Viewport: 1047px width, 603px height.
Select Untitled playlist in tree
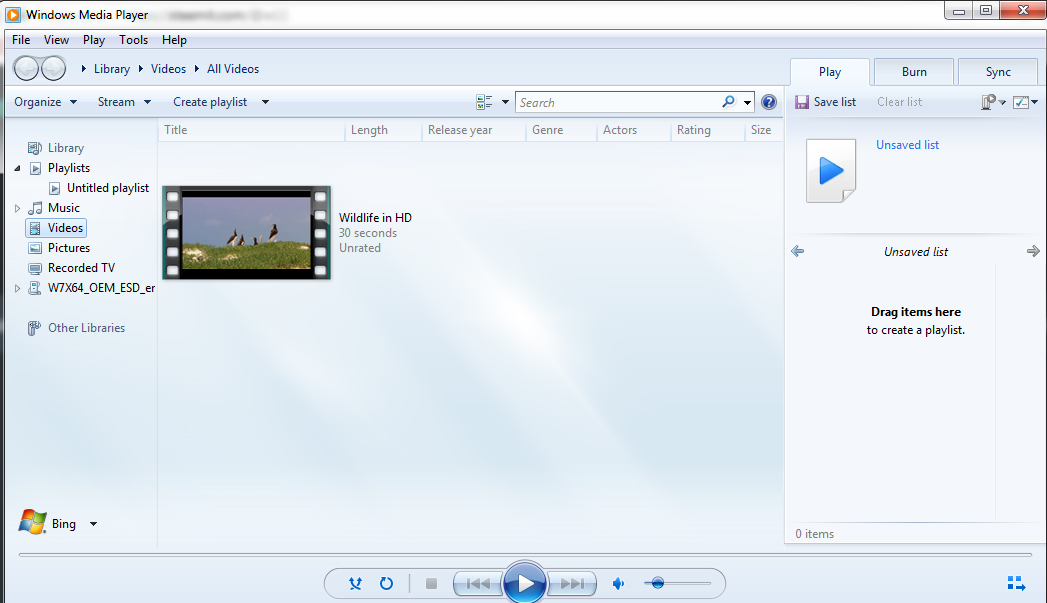point(108,188)
